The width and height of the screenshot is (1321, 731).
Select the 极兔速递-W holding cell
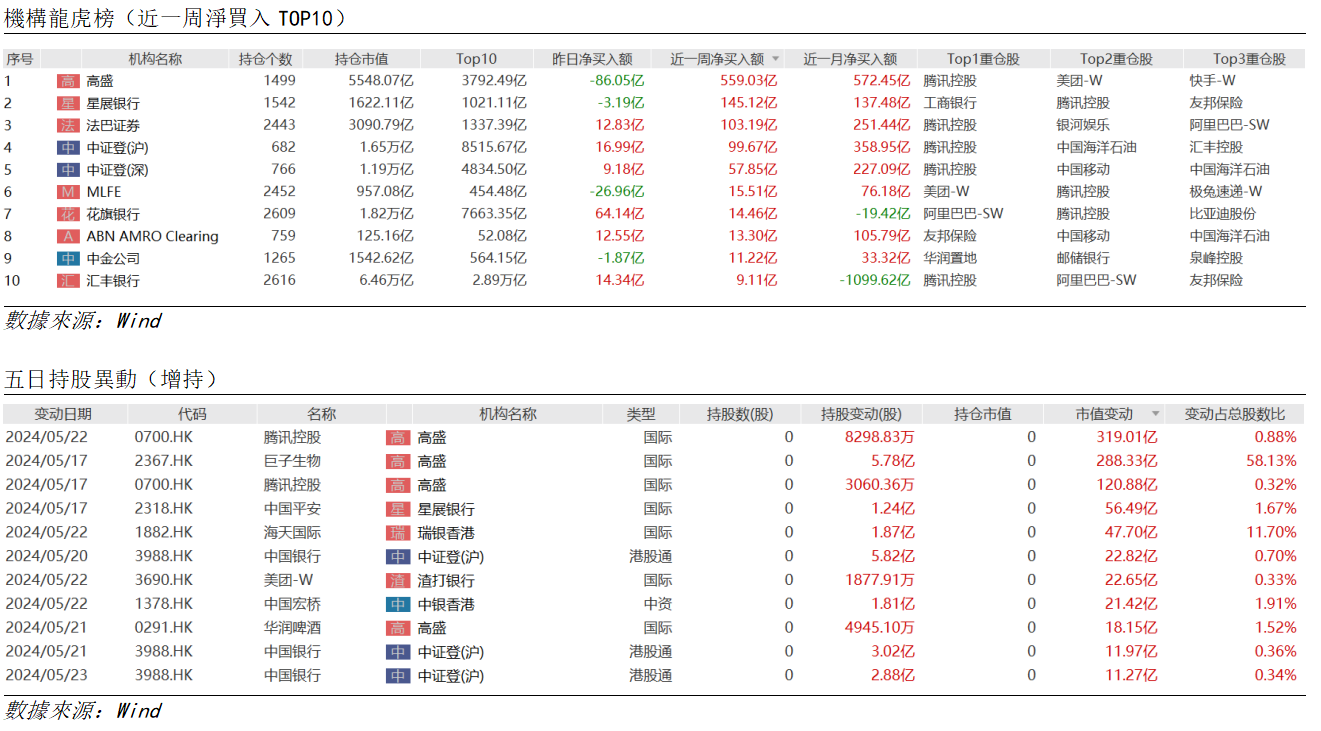pyautogui.click(x=1226, y=192)
